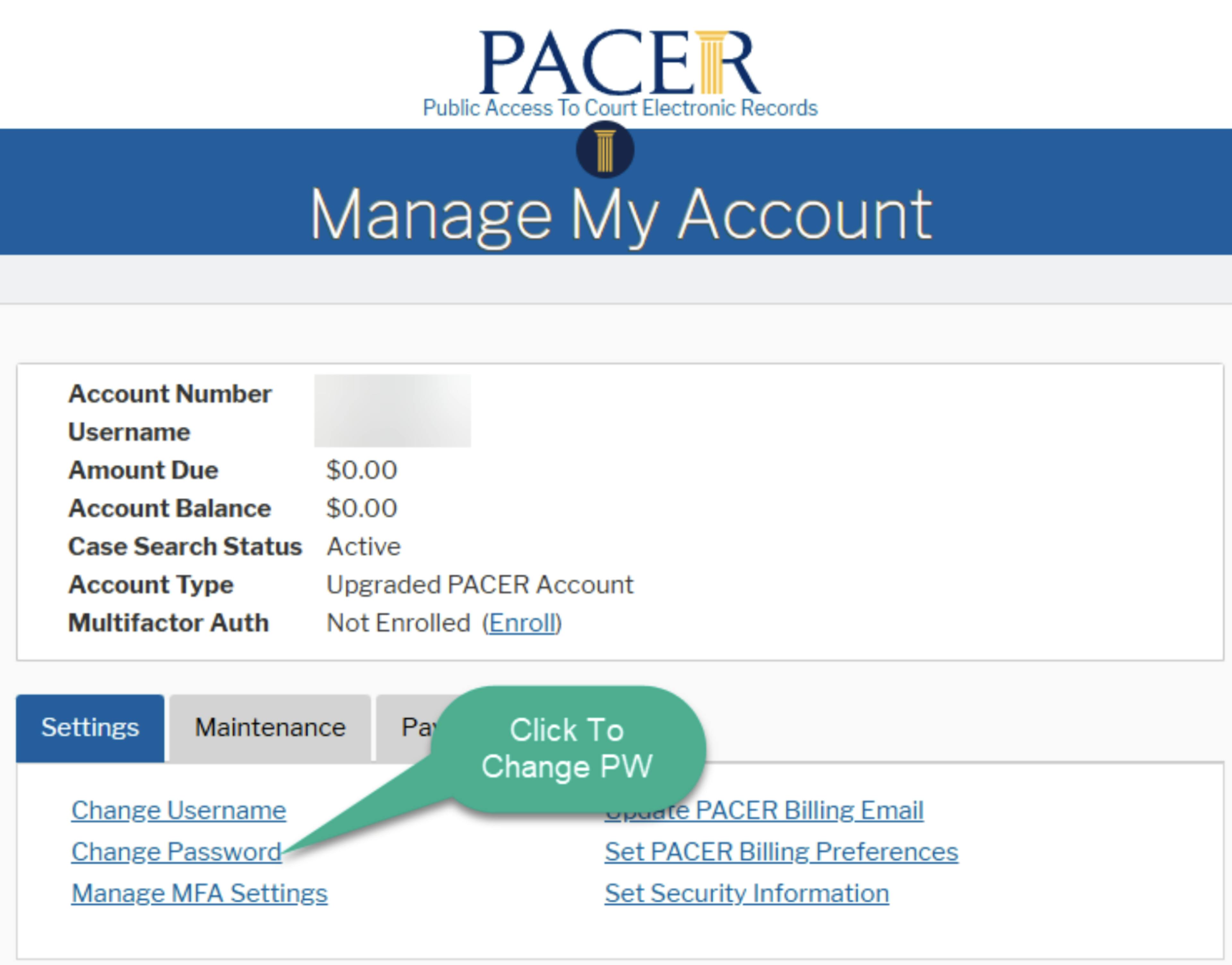Click the Amount Due value $0.00
The height and width of the screenshot is (965, 1232).
coord(362,470)
